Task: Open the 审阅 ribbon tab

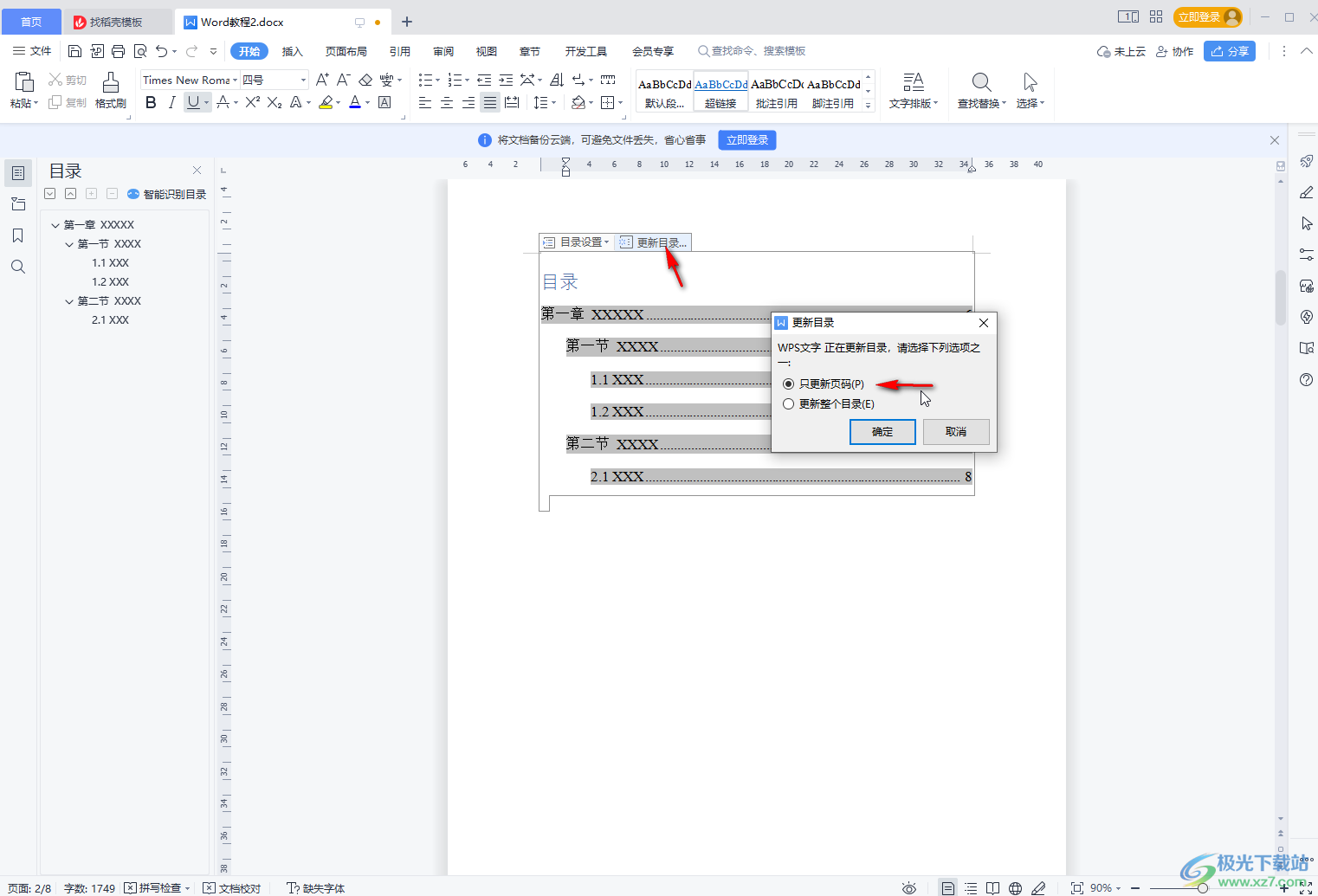Action: coord(443,51)
